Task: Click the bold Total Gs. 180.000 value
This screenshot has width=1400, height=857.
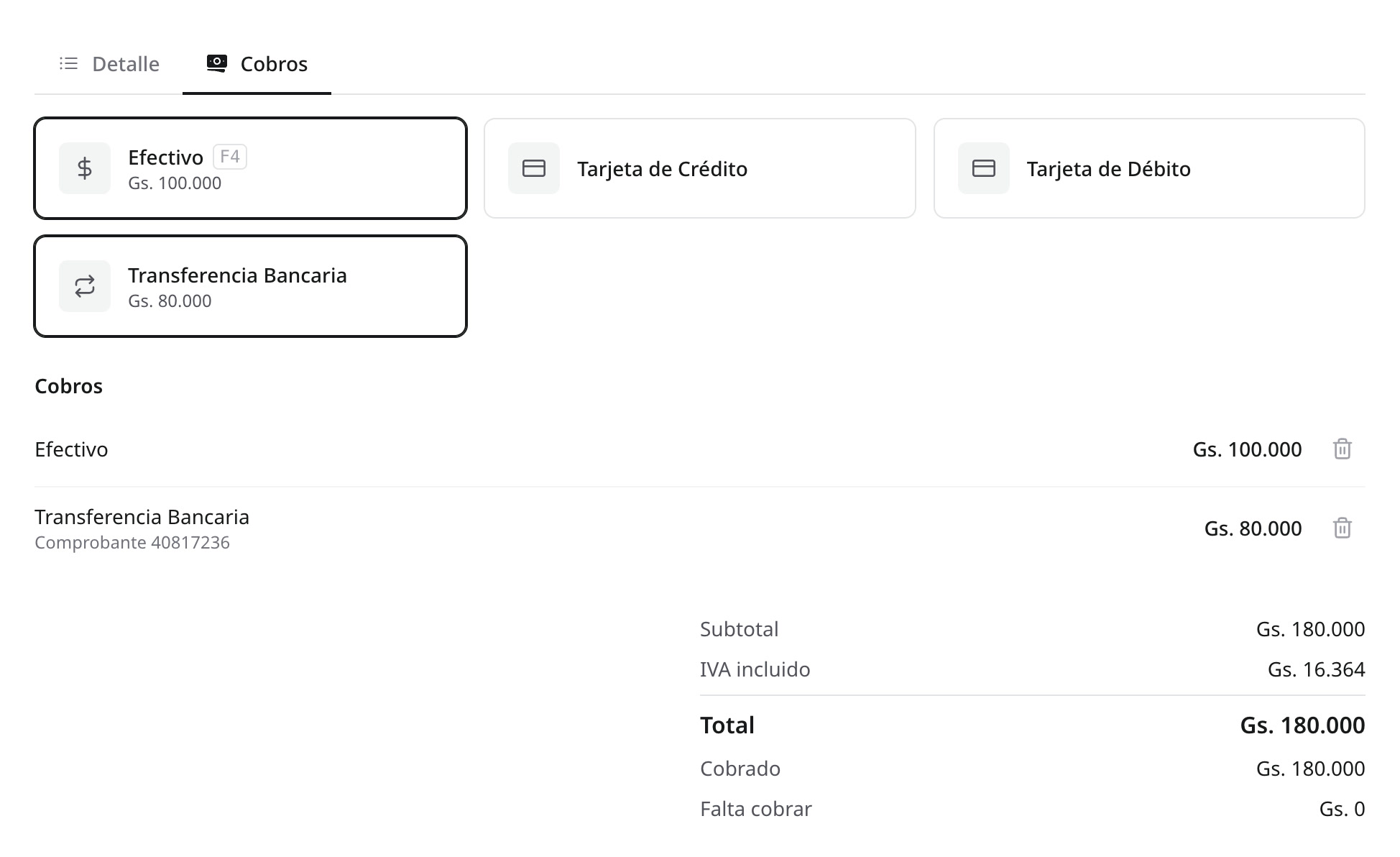Action: tap(1303, 725)
